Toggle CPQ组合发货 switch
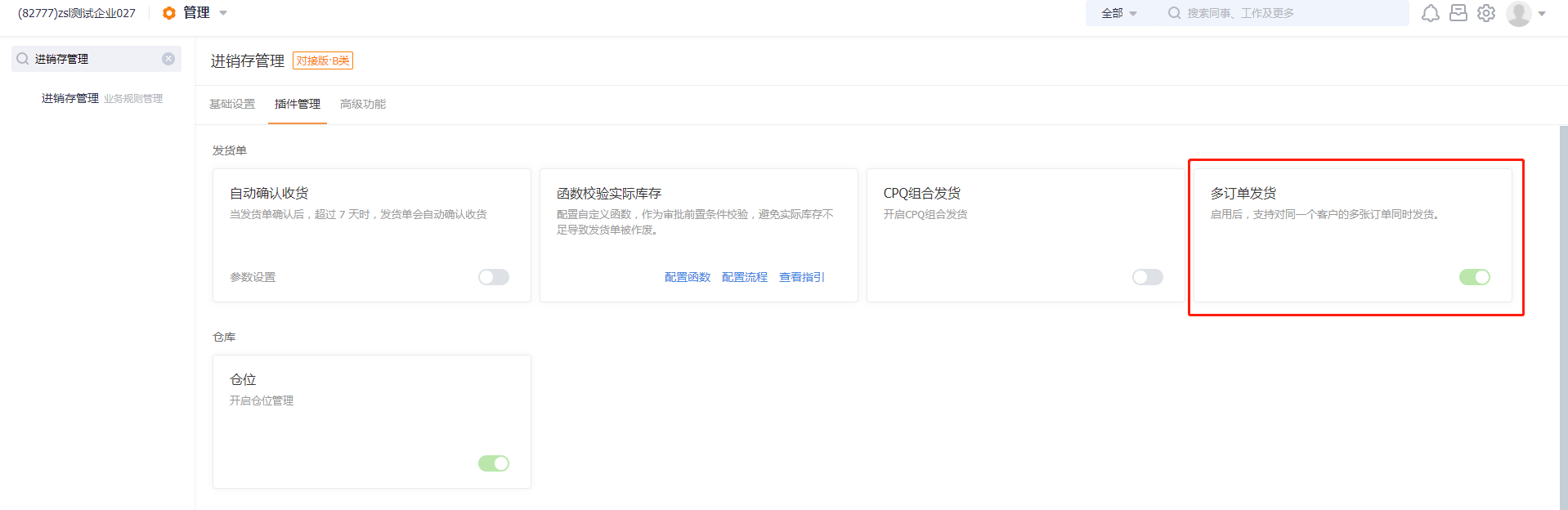 click(x=1148, y=277)
